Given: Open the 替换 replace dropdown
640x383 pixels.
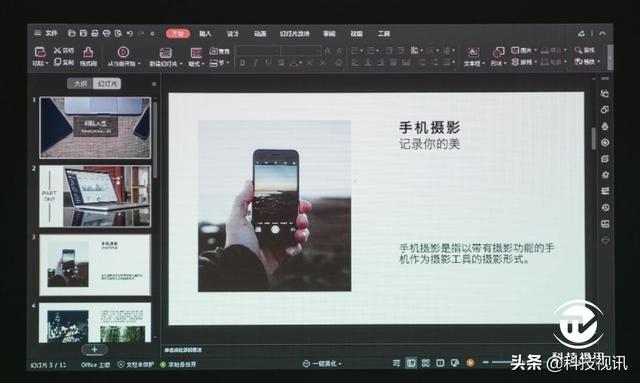Looking at the screenshot, I should [x=587, y=62].
